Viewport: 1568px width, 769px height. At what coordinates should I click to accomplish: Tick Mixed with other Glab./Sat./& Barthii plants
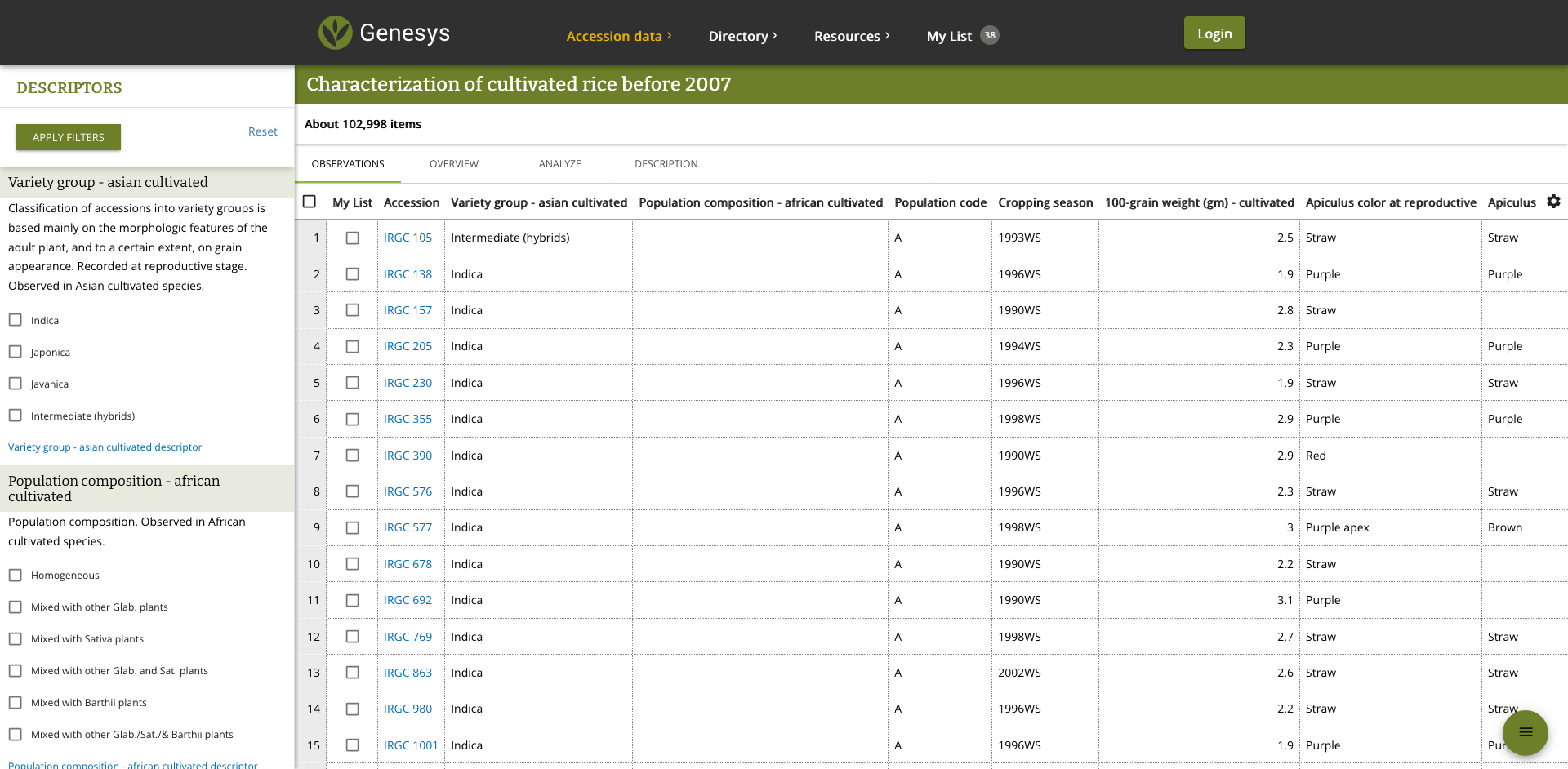coord(16,734)
